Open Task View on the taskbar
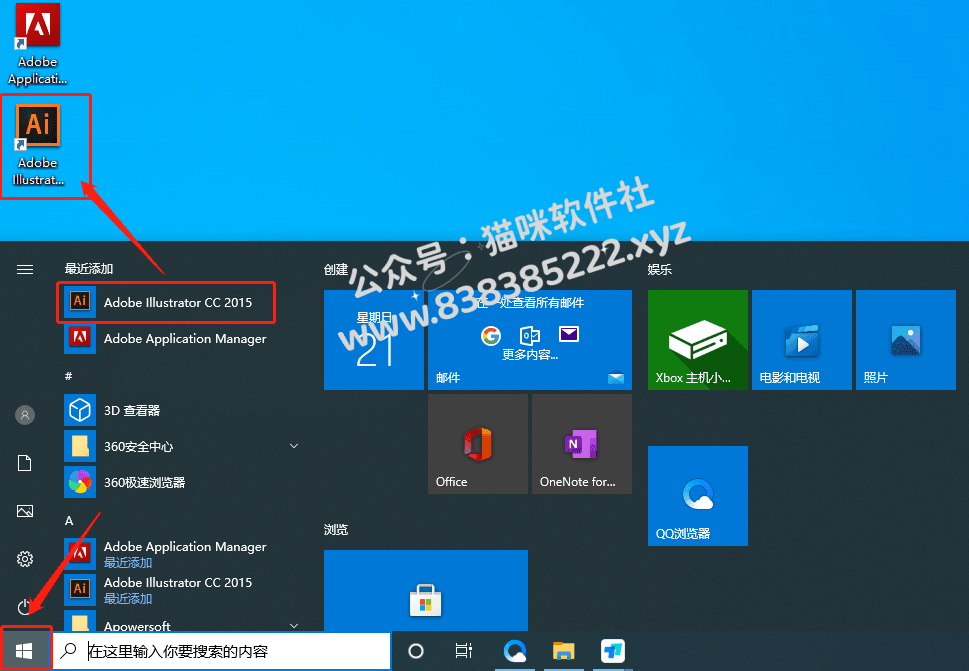This screenshot has width=969, height=671. click(x=463, y=651)
